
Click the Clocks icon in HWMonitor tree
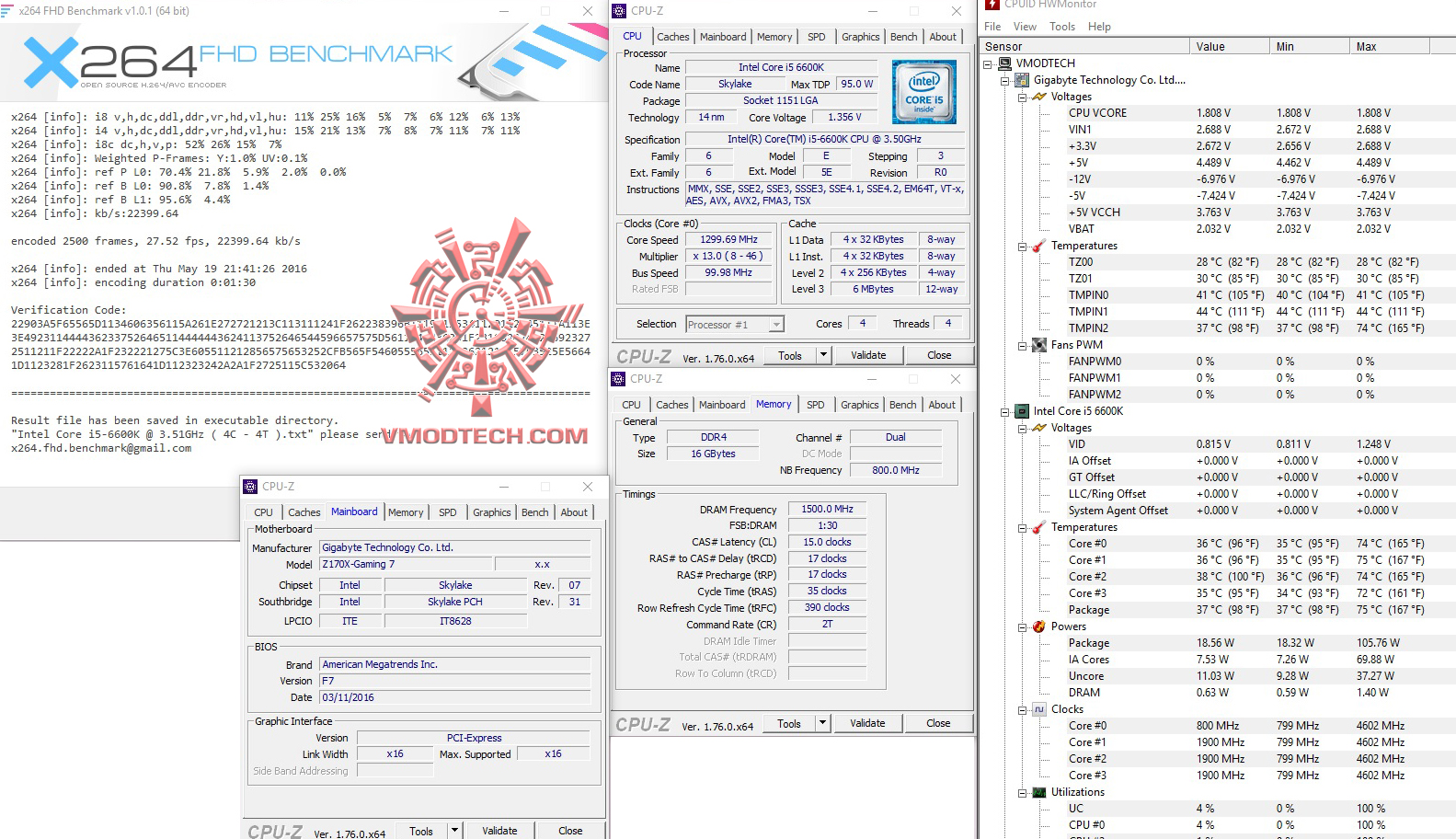pos(1039,709)
